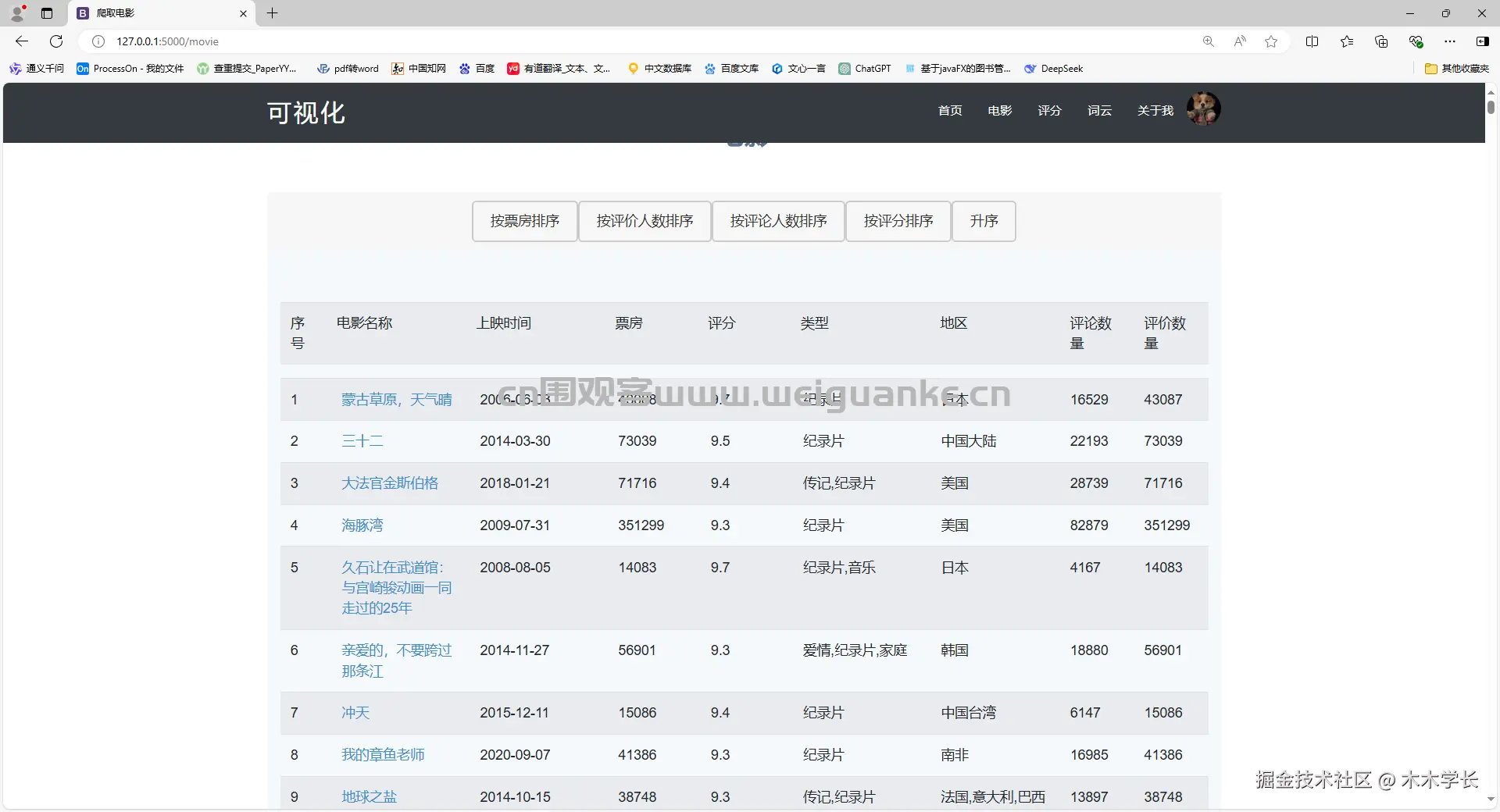Click the 上映时间 column header
1500x812 pixels.
pyautogui.click(x=504, y=323)
